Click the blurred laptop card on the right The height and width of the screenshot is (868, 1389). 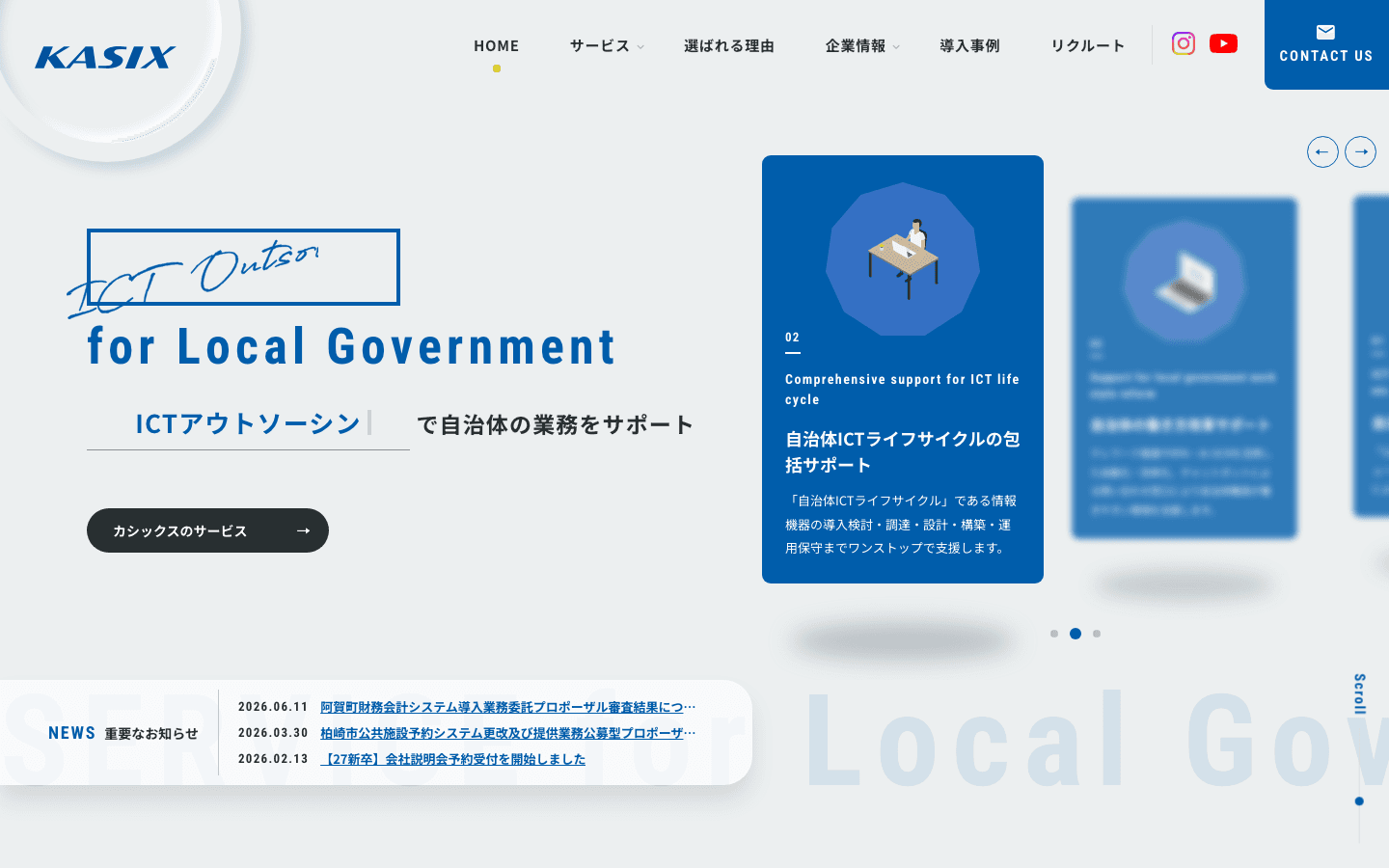coord(1185,368)
